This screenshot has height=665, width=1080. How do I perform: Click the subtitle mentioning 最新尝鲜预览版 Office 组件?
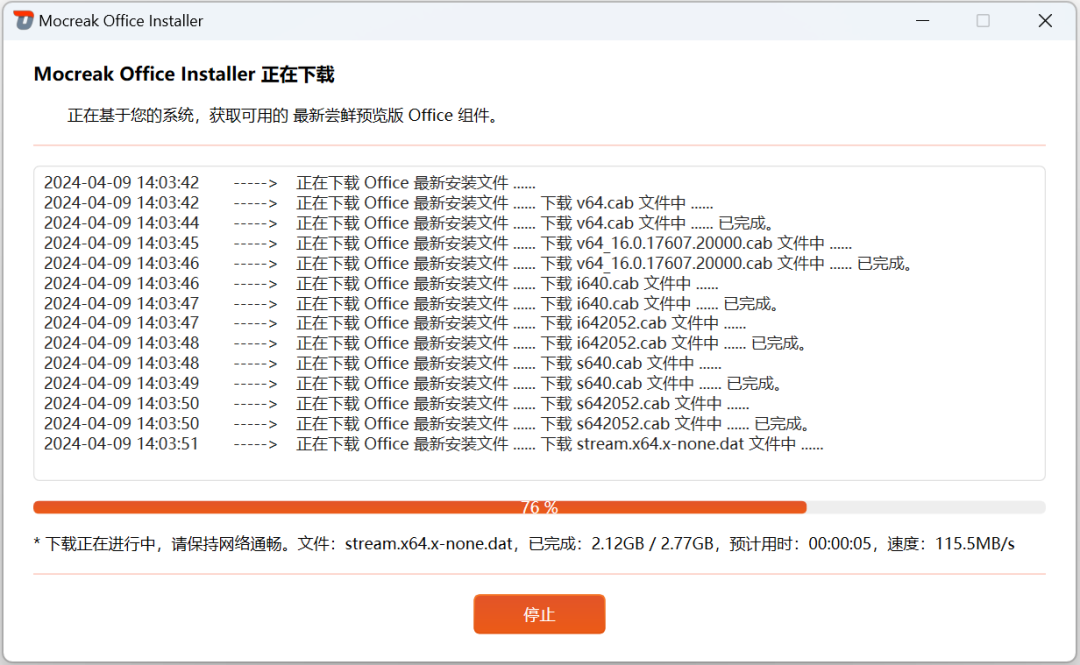point(283,115)
